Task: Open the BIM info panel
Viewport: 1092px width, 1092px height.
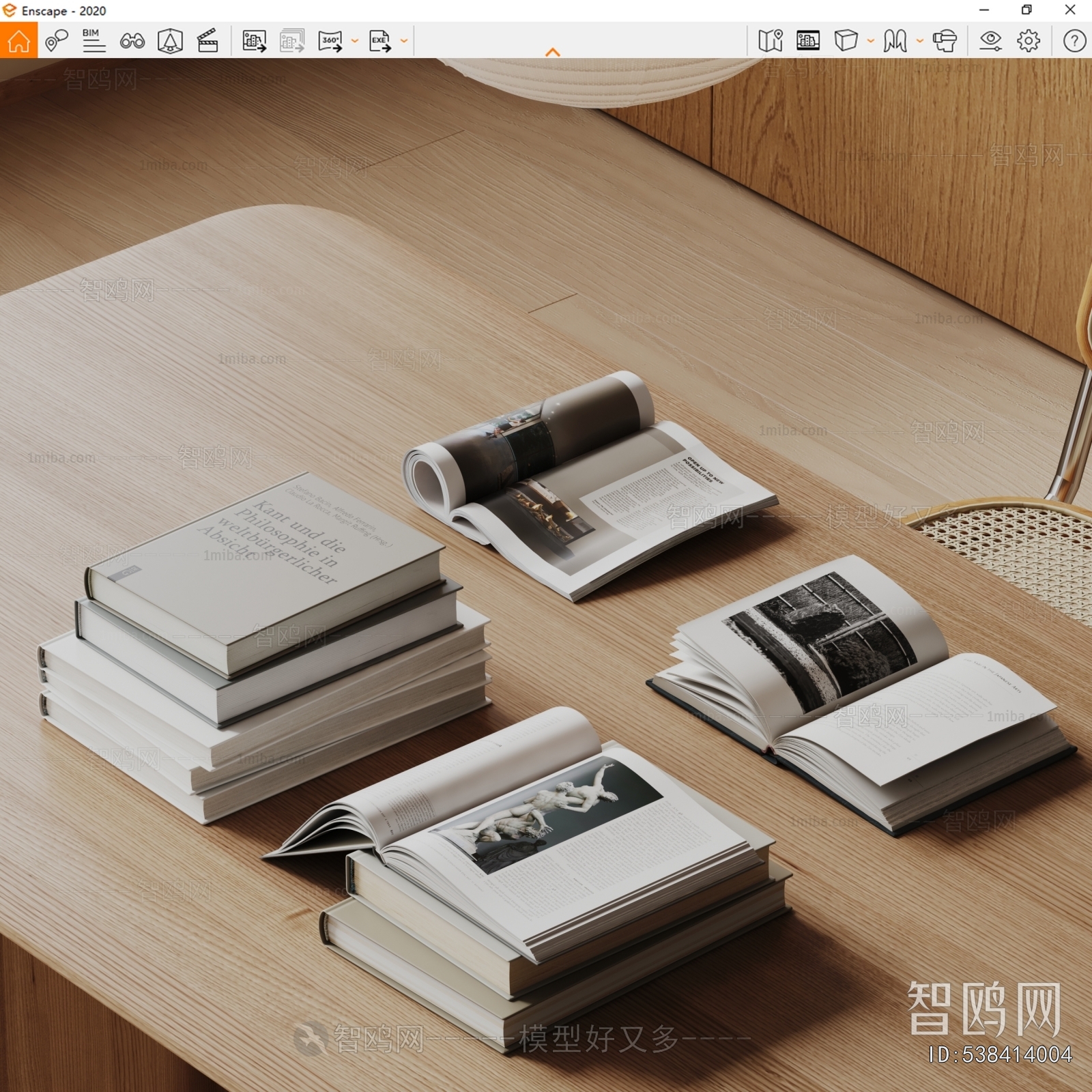Action: tap(94, 40)
